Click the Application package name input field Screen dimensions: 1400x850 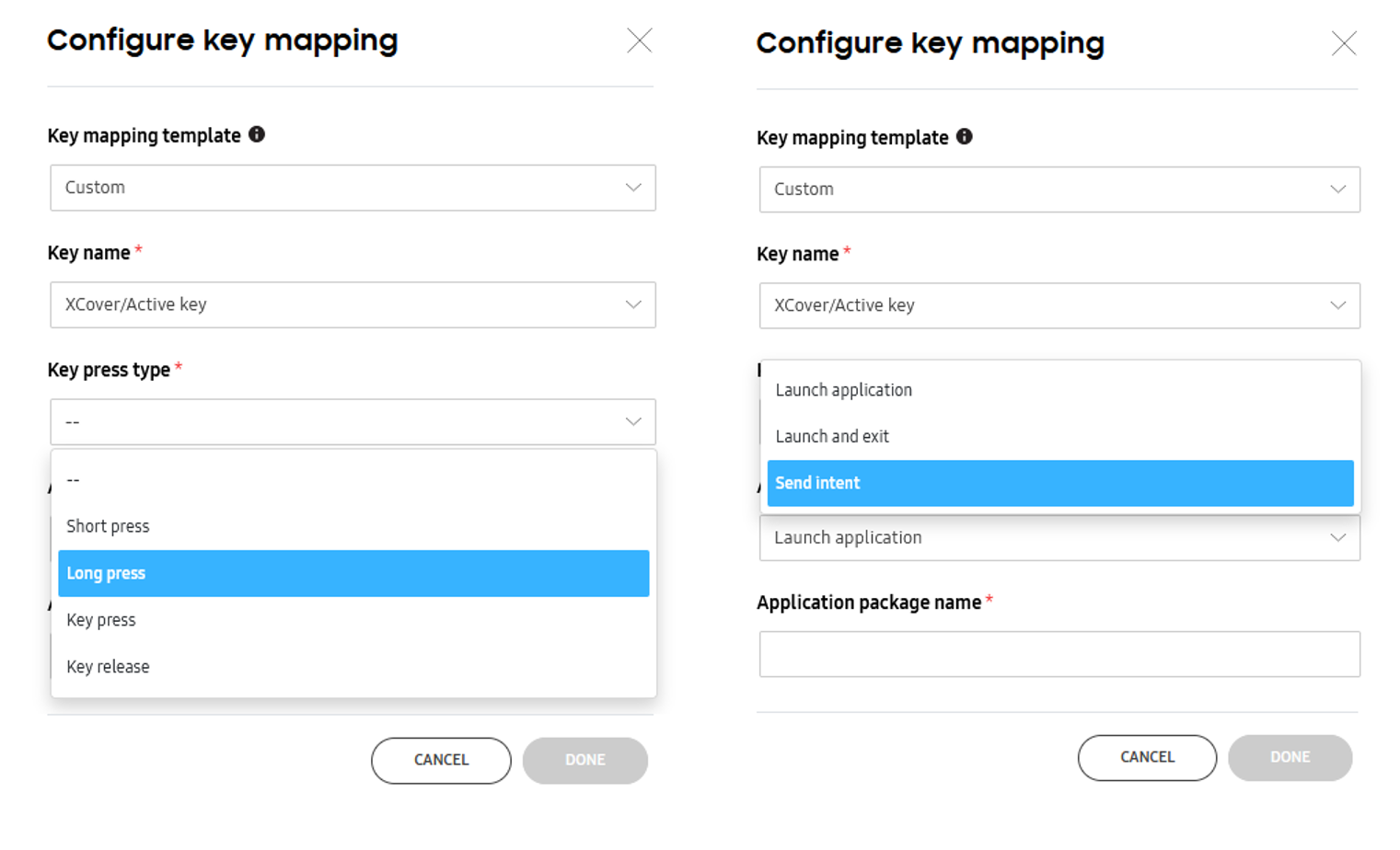click(1059, 653)
